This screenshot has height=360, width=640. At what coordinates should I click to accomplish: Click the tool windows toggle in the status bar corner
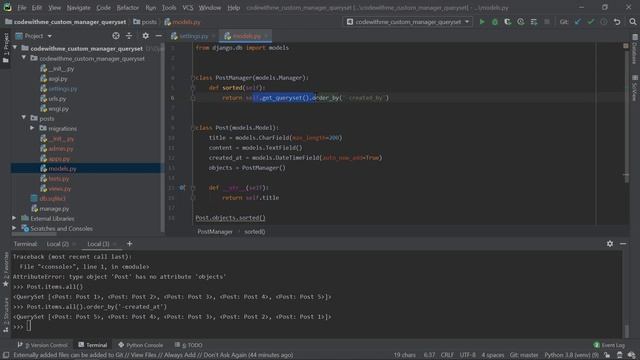tap(6, 355)
